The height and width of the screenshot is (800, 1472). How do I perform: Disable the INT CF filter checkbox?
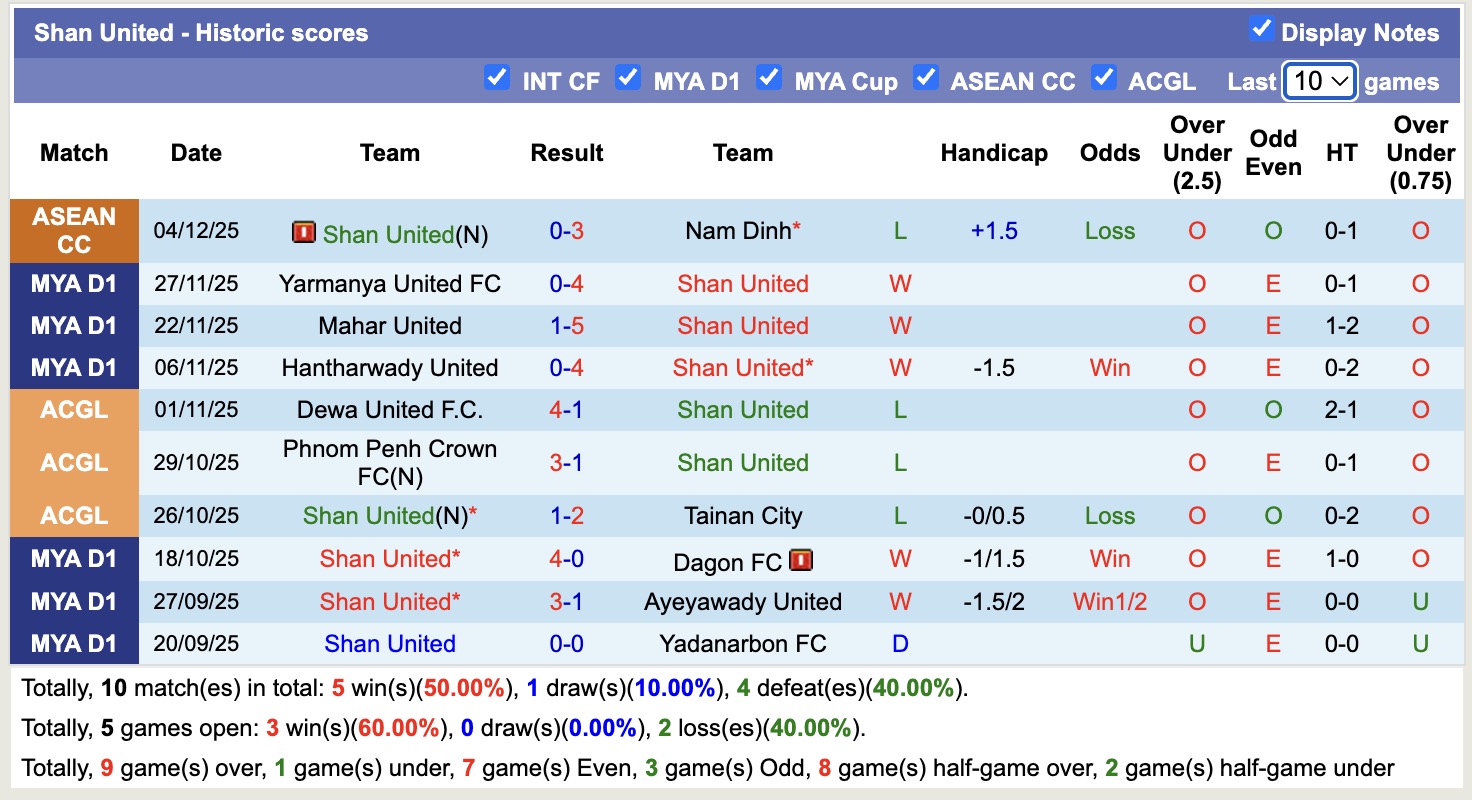click(497, 76)
